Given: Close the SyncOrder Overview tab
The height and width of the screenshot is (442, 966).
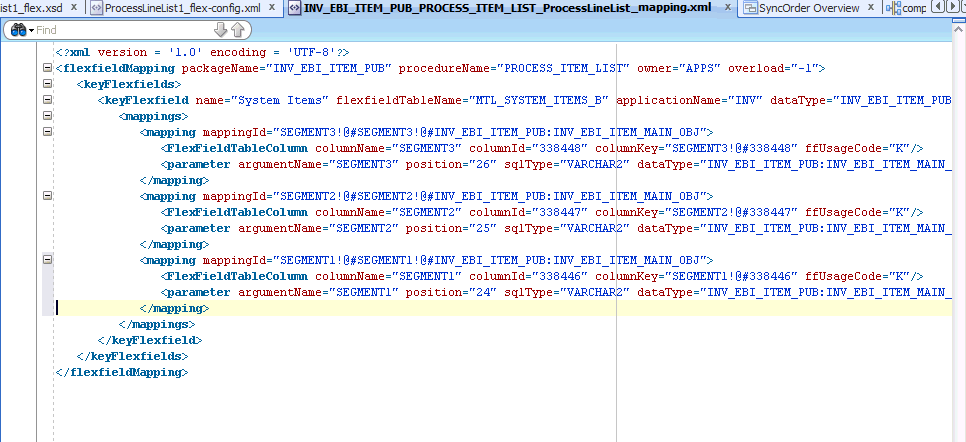Looking at the screenshot, I should [x=871, y=7].
